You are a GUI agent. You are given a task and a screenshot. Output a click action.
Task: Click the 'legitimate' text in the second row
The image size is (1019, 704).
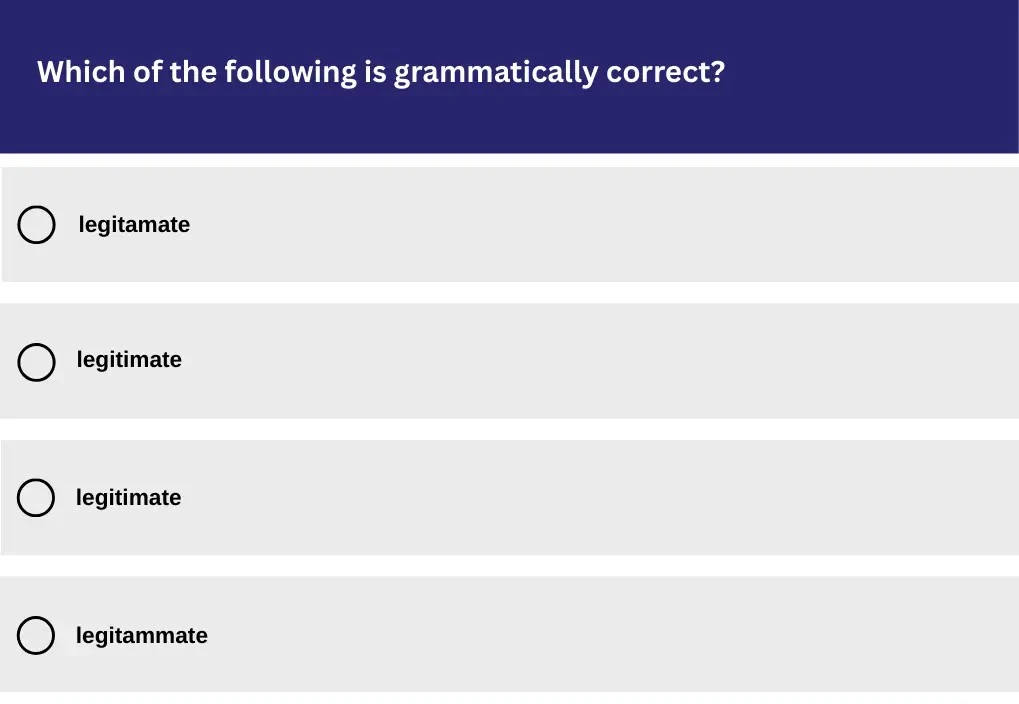129,360
